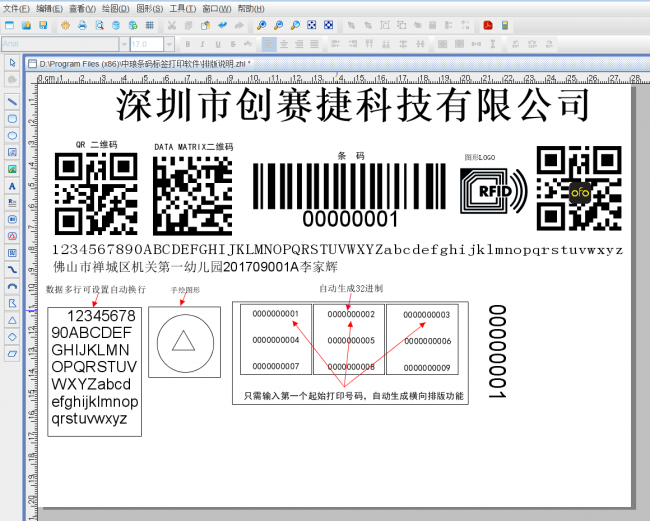Select the line drawing tool

point(12,101)
